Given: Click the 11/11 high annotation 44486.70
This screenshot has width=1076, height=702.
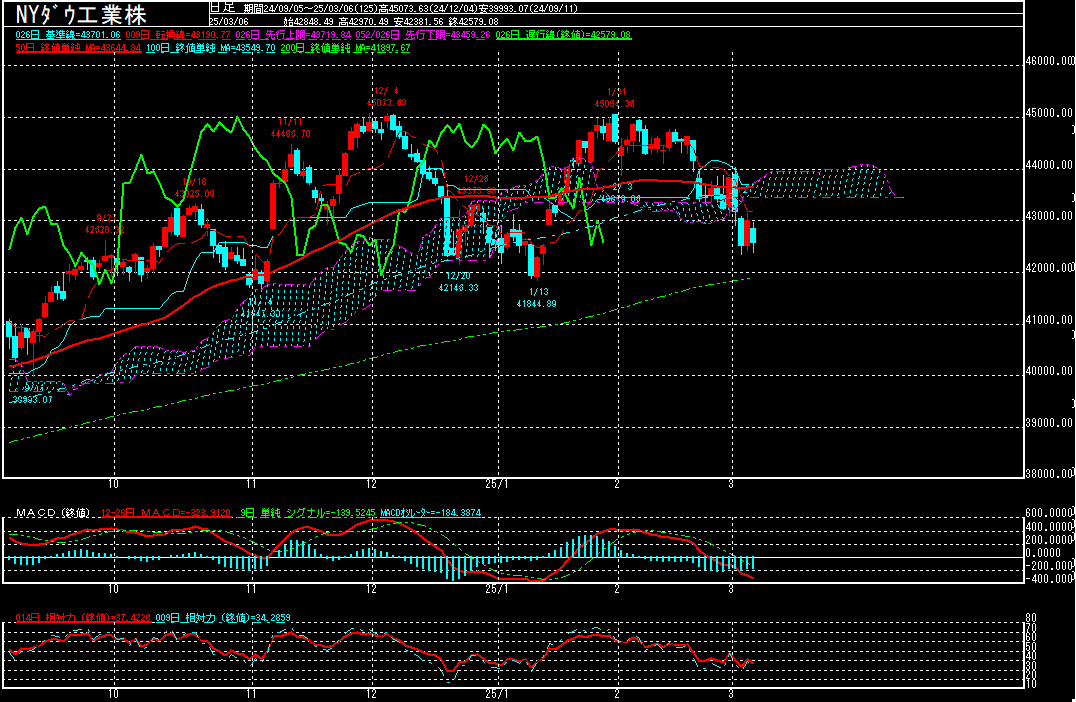Looking at the screenshot, I should pyautogui.click(x=290, y=134).
